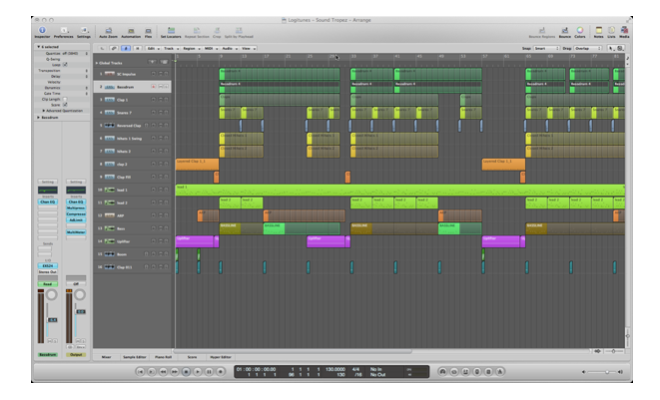
Task: Expand the Global Tracks disclosure triangle
Action: pos(96,63)
